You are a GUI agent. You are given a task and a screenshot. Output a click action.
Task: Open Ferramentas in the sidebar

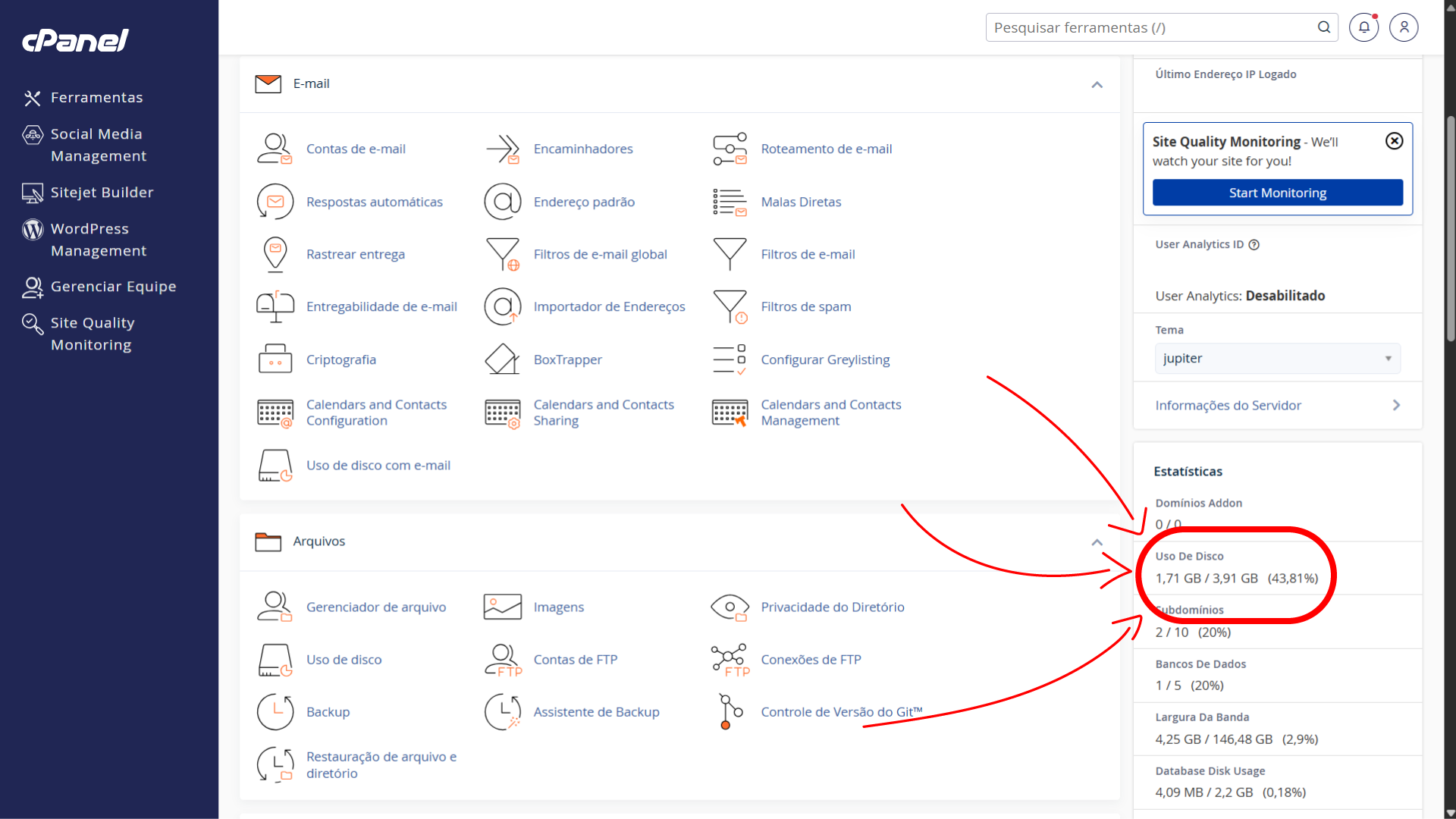(x=96, y=98)
